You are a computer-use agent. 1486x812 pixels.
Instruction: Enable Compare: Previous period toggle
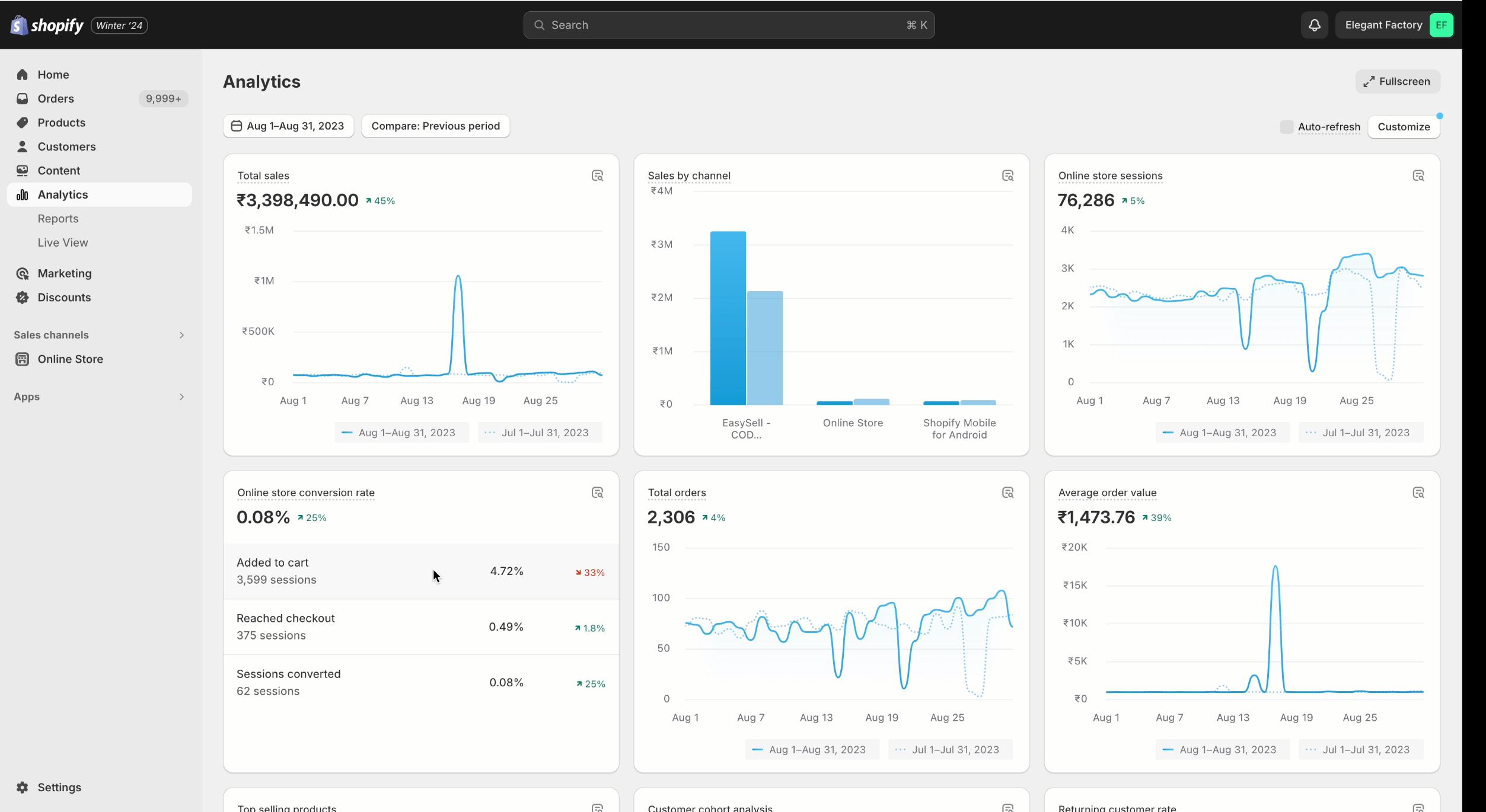pos(435,126)
